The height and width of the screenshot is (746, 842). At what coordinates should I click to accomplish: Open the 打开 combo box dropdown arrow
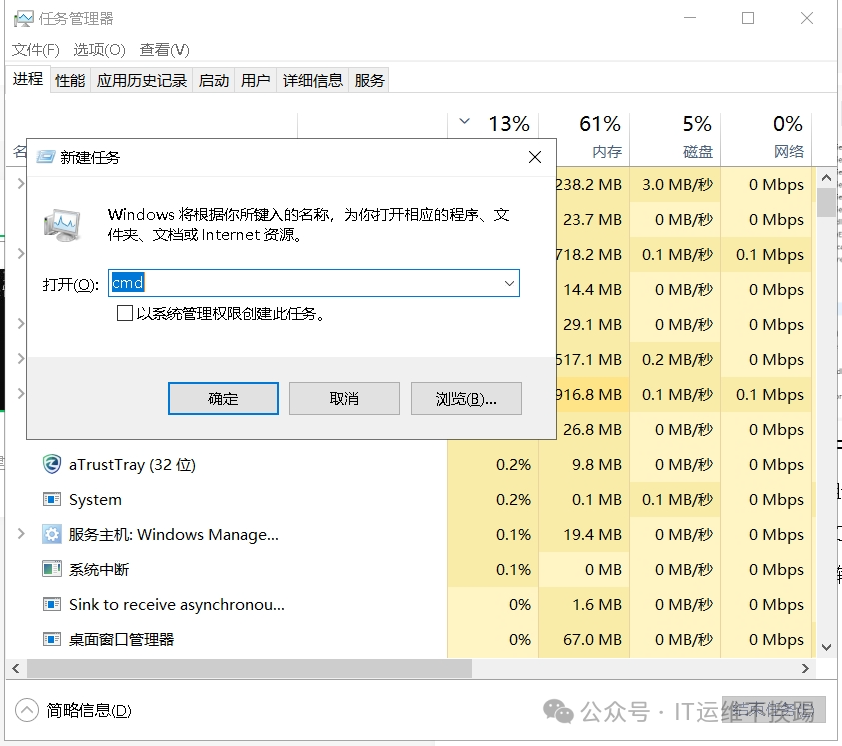pyautogui.click(x=509, y=283)
